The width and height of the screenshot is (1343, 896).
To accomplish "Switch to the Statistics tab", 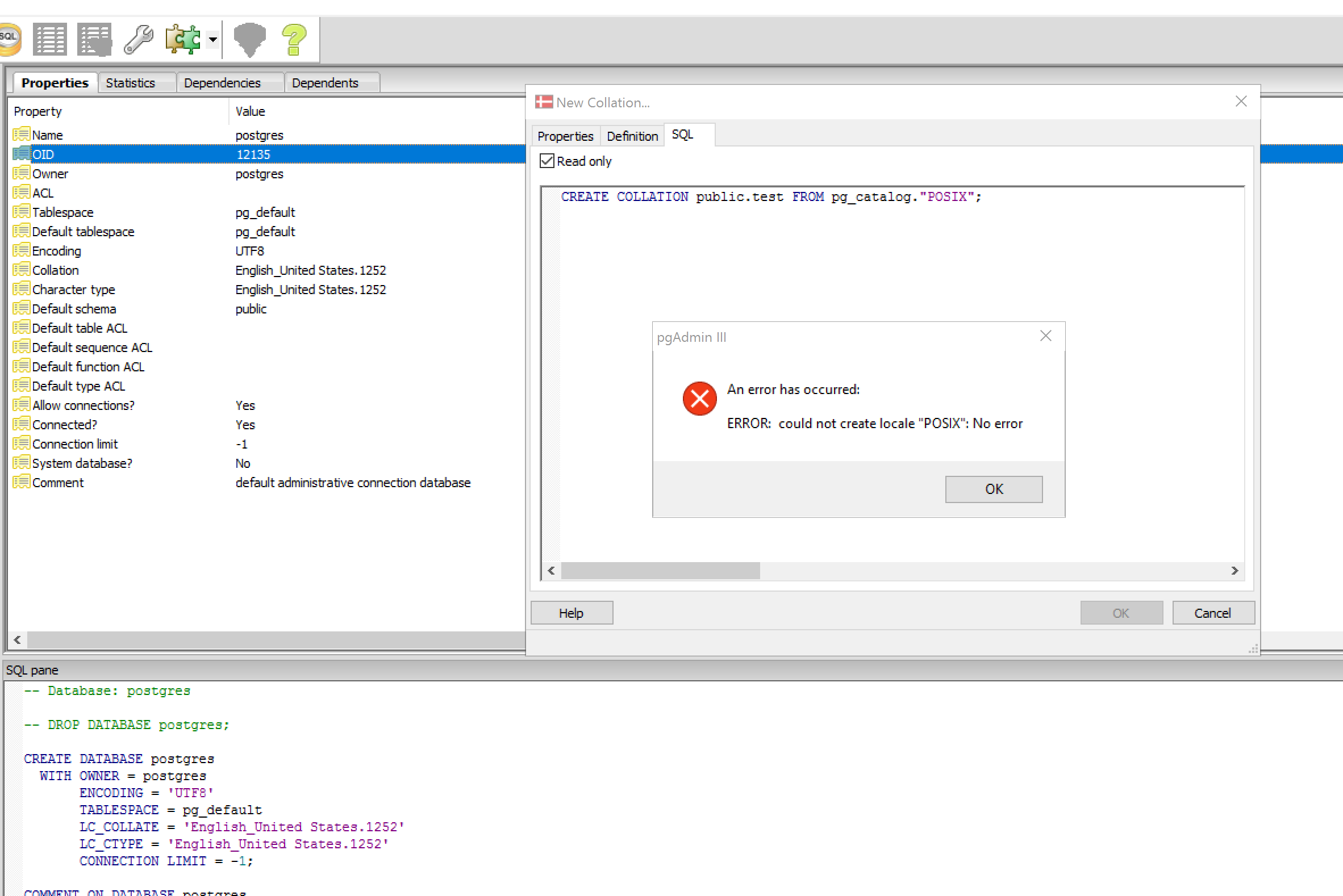I will click(130, 83).
